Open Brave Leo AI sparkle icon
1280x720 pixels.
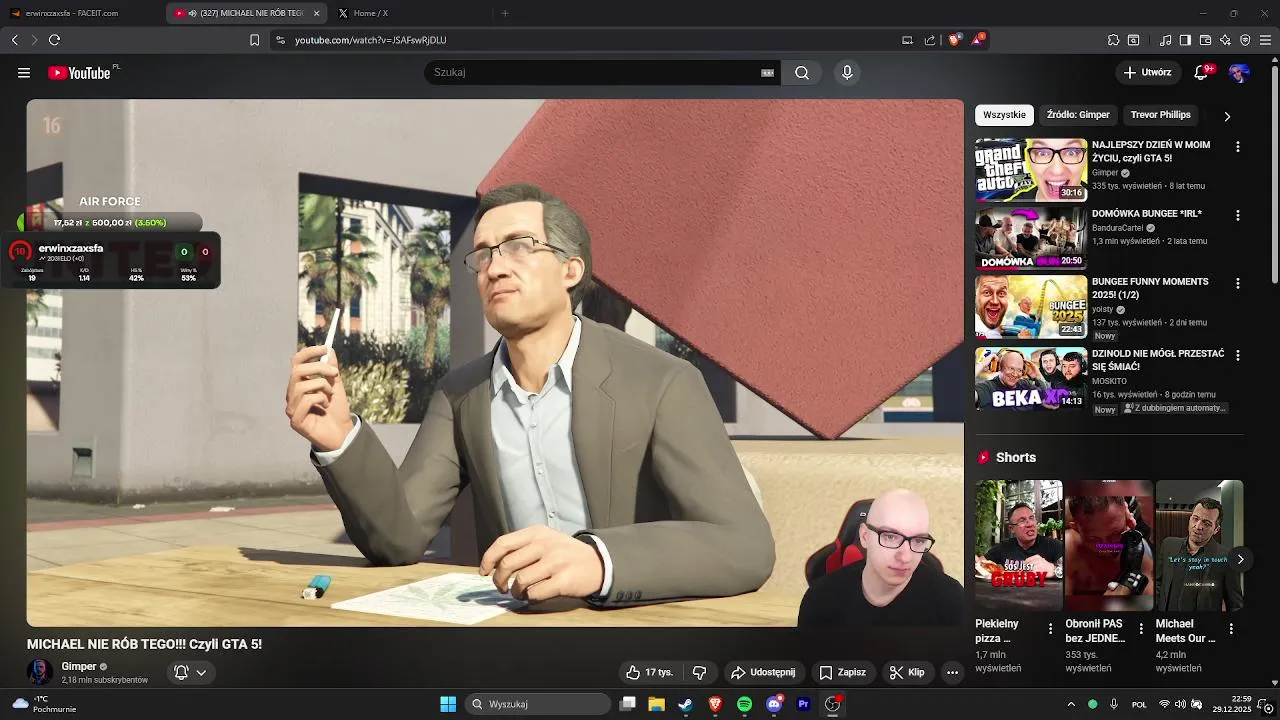[1225, 40]
